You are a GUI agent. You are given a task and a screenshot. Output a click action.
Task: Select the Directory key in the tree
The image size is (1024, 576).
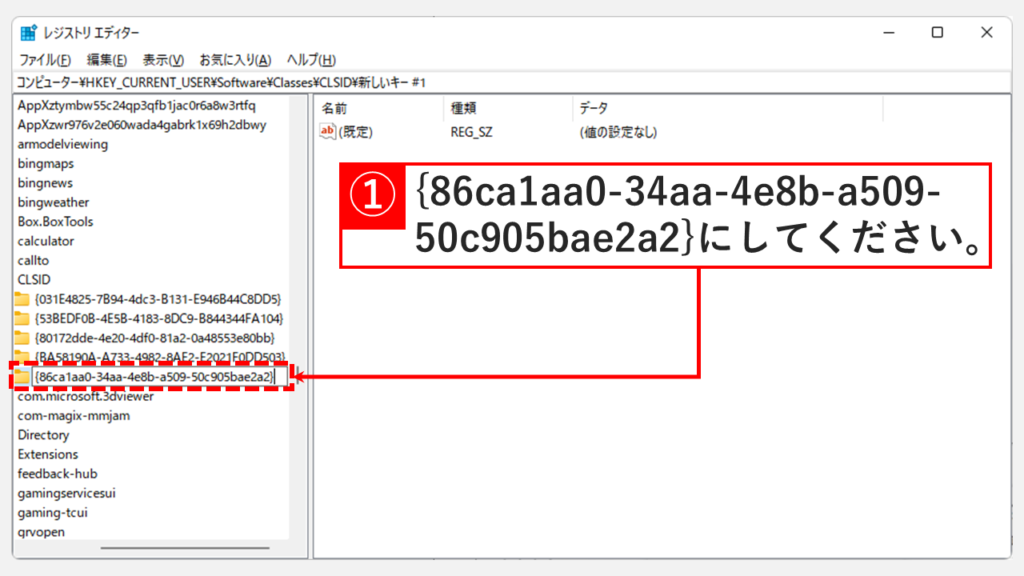(x=43, y=435)
